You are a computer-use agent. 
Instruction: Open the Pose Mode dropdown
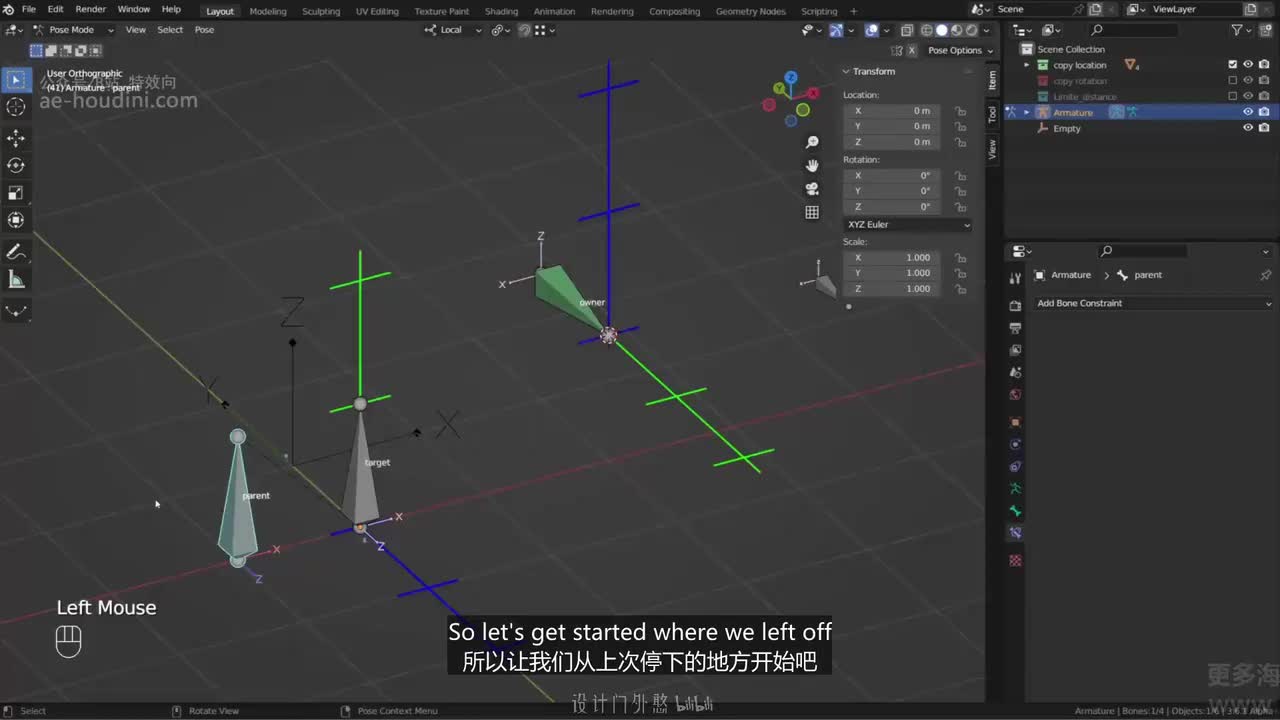(x=73, y=30)
